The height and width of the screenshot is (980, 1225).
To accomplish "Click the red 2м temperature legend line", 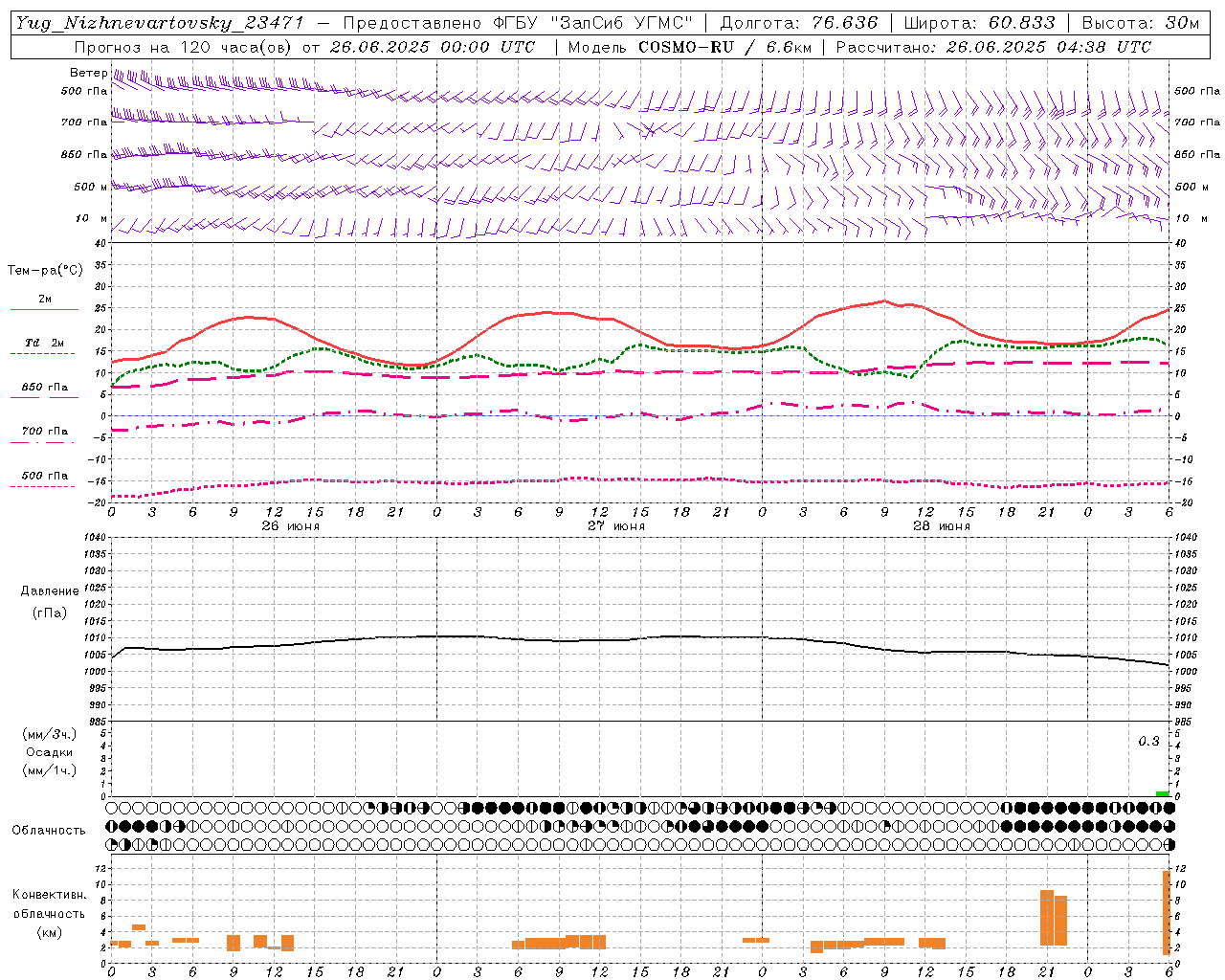I will click(44, 309).
